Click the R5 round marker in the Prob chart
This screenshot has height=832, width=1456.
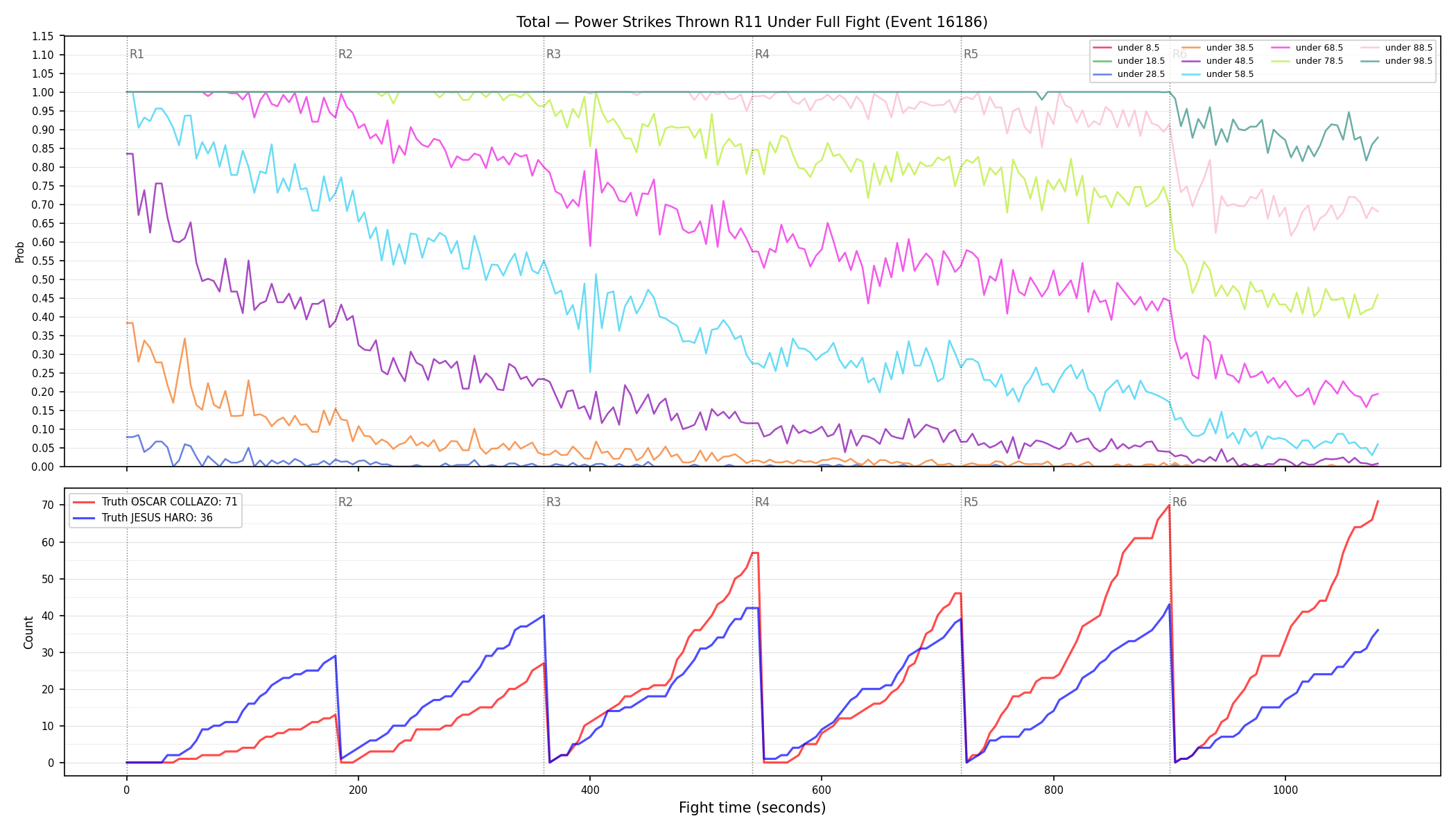[971, 54]
